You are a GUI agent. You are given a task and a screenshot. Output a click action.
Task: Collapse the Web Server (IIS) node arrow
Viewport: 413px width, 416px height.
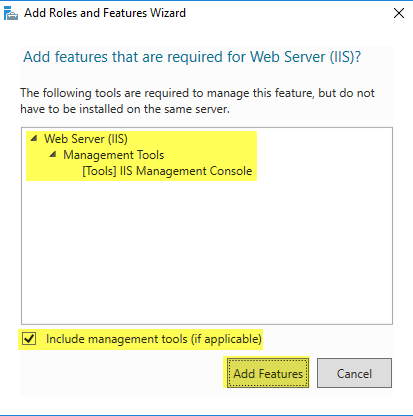point(34,138)
